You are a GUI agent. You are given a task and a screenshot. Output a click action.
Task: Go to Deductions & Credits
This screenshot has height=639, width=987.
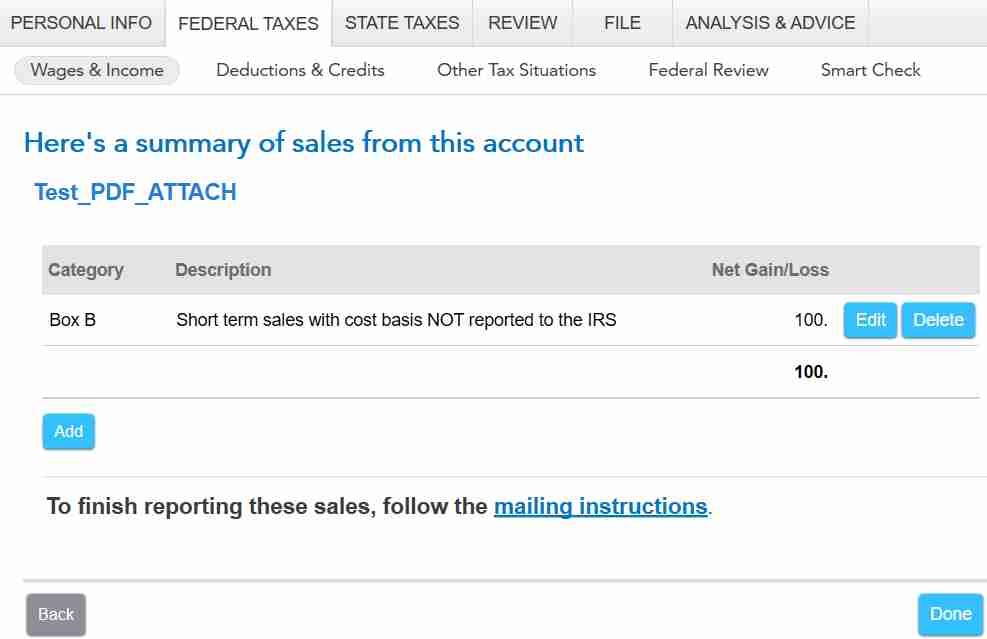[x=300, y=70]
